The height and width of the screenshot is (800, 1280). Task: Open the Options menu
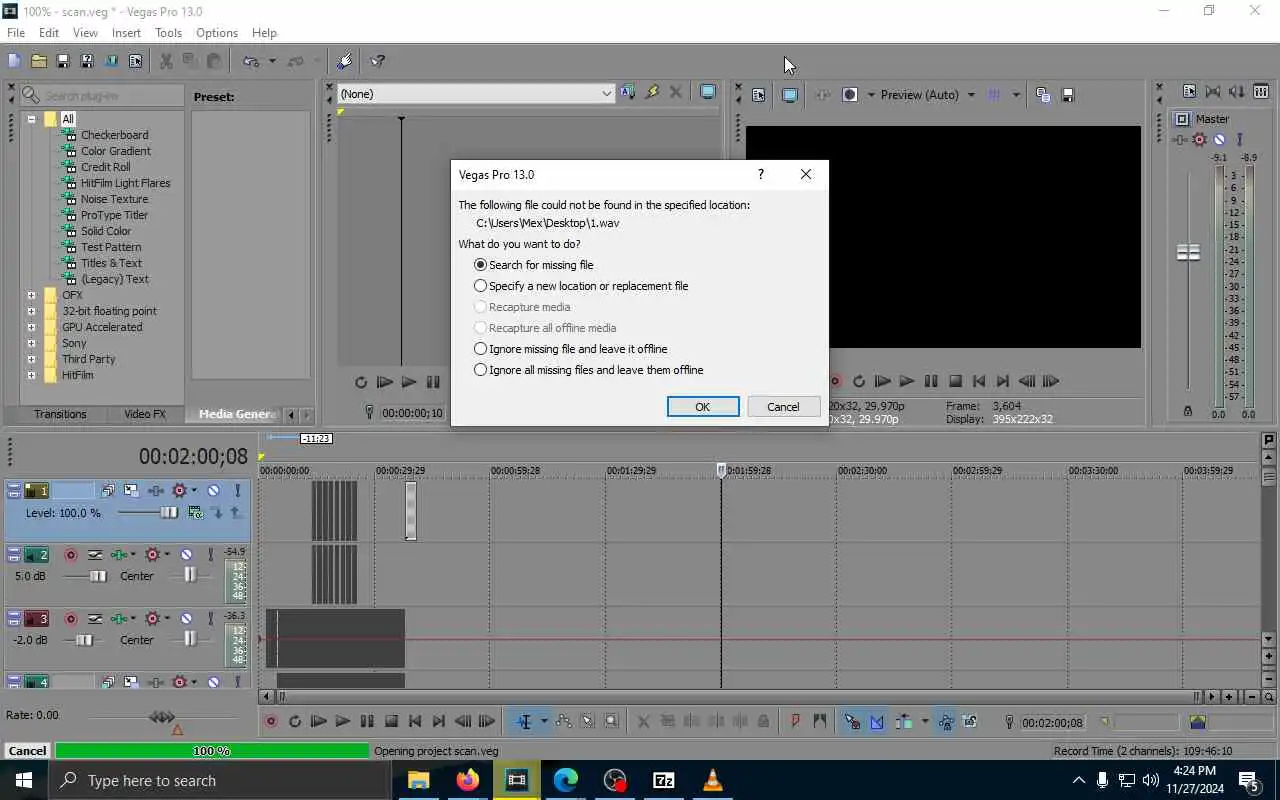tap(217, 33)
